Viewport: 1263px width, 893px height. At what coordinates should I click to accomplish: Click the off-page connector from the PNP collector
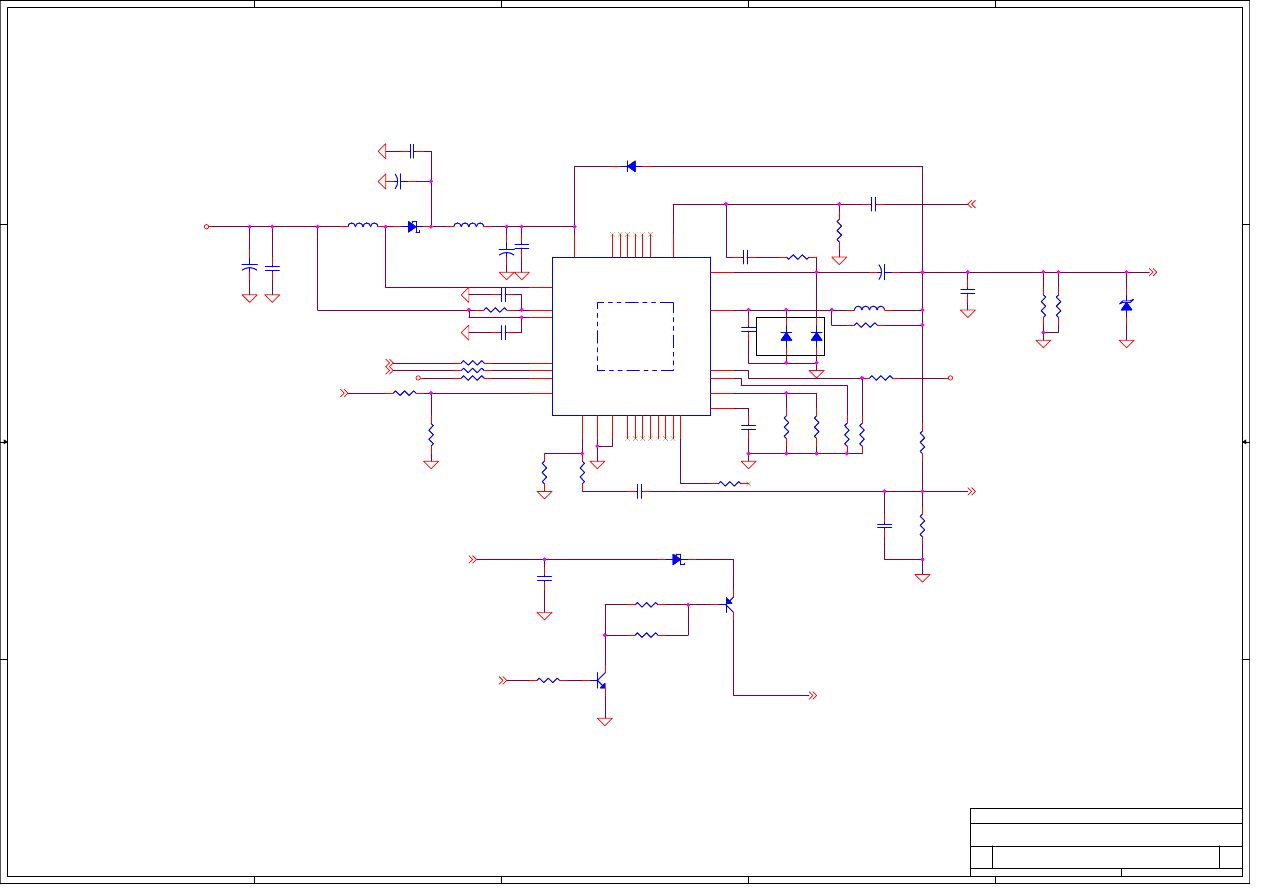pos(813,695)
